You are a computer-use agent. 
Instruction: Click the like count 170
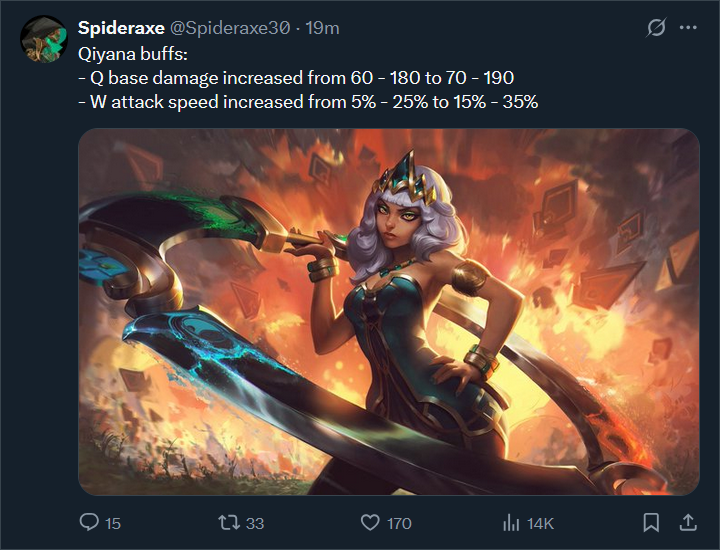click(399, 523)
